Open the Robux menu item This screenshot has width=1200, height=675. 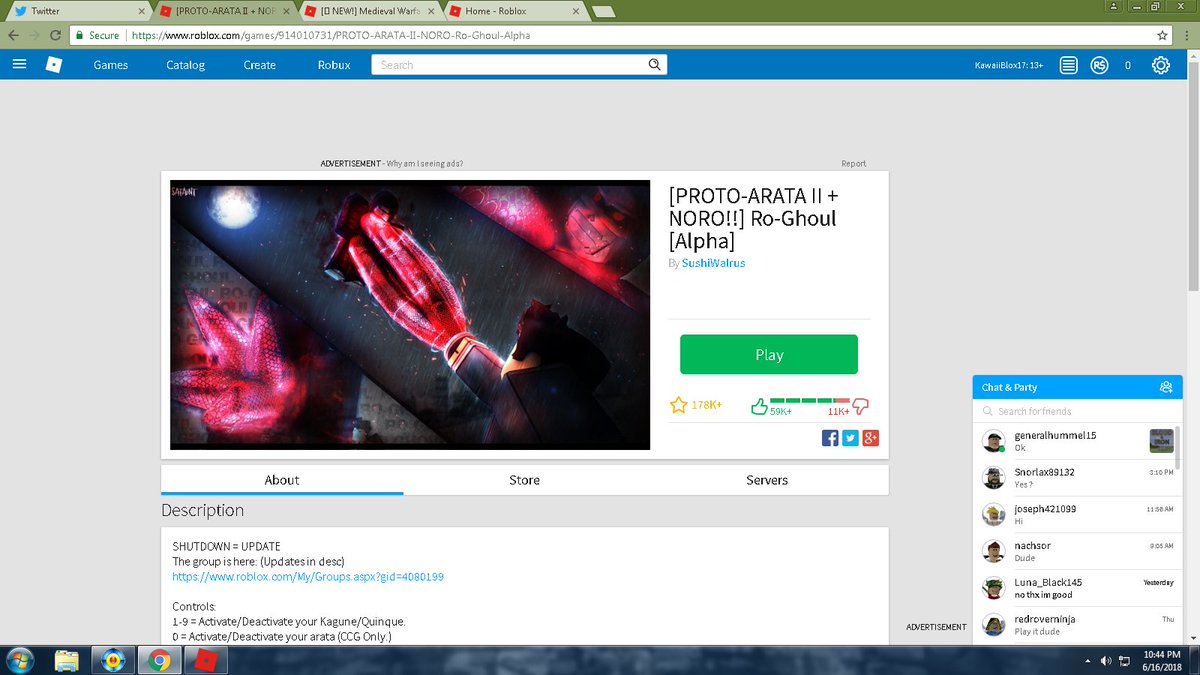[334, 65]
